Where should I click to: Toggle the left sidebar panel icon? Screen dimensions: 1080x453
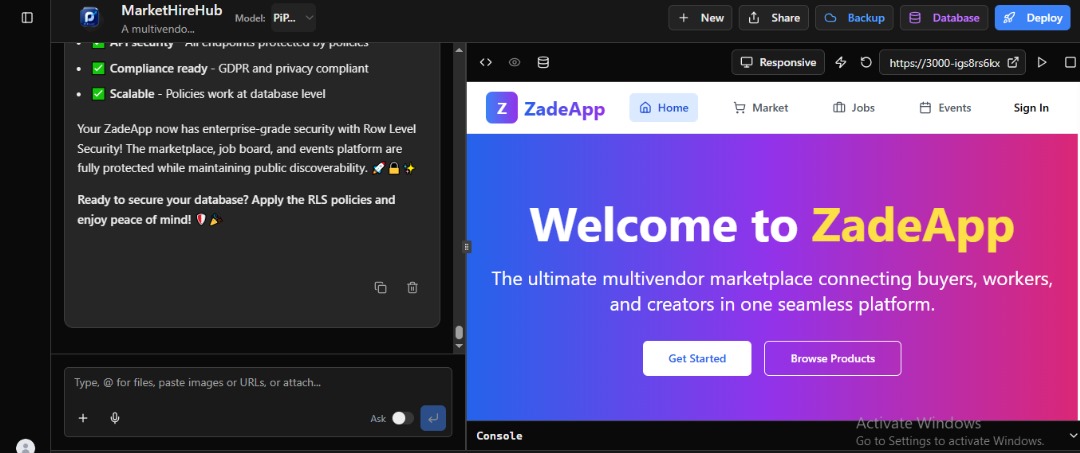(x=27, y=18)
